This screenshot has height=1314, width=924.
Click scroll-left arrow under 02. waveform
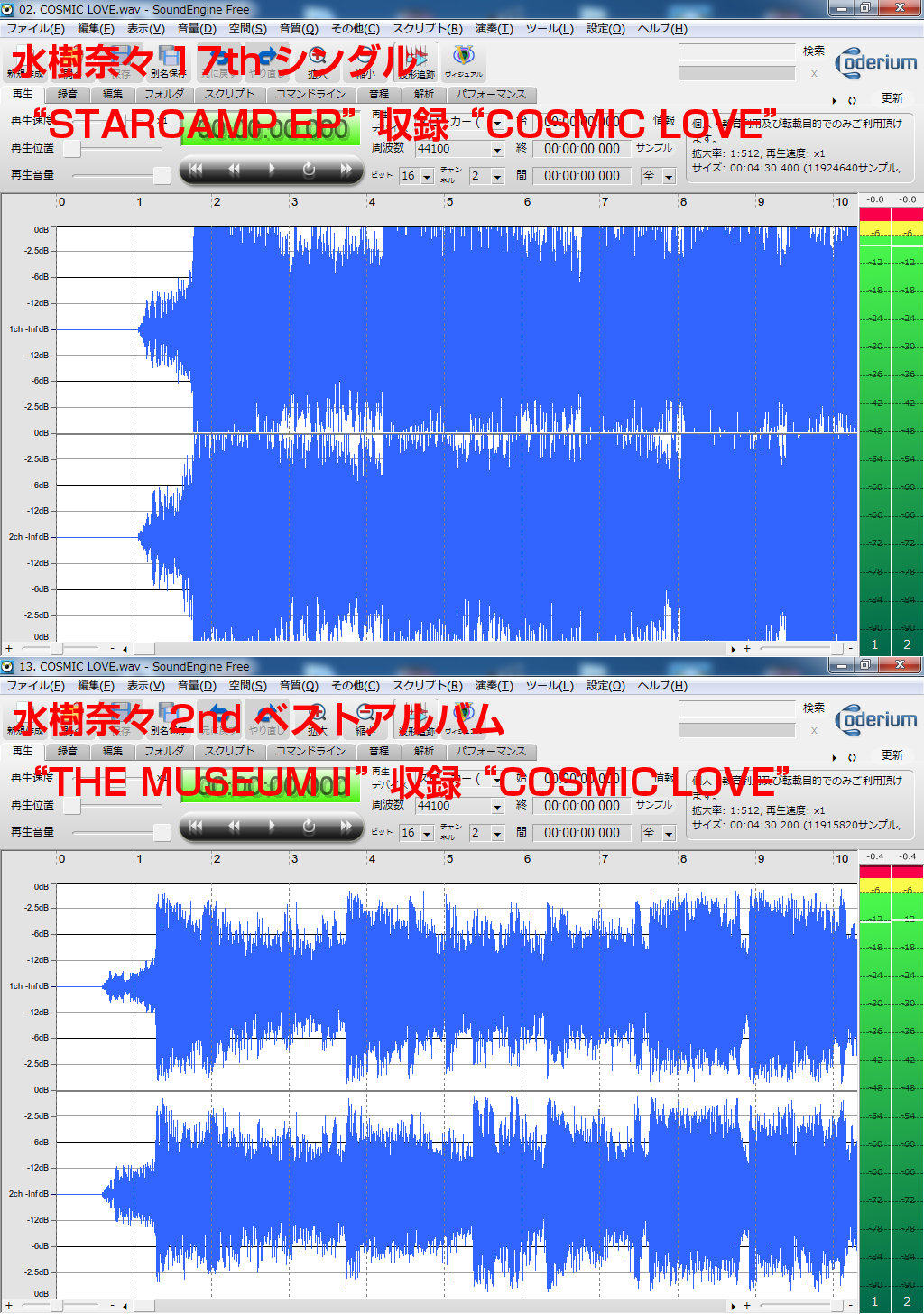tap(125, 649)
